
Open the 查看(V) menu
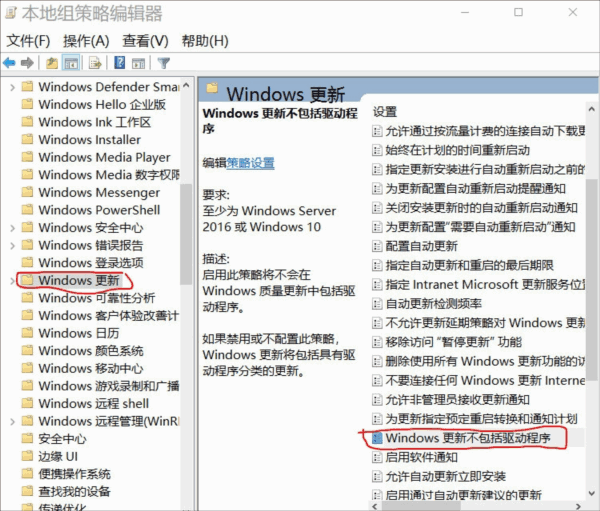click(x=144, y=41)
